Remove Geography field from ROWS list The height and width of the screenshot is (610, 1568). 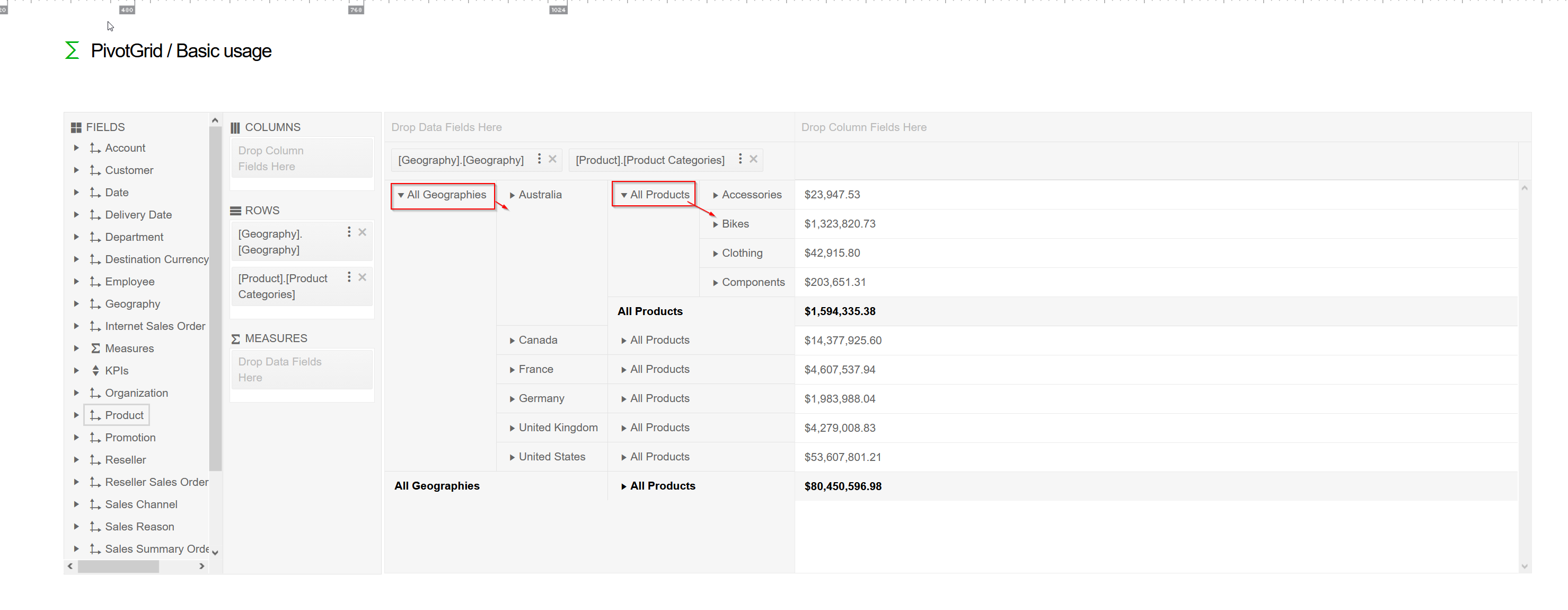point(362,232)
